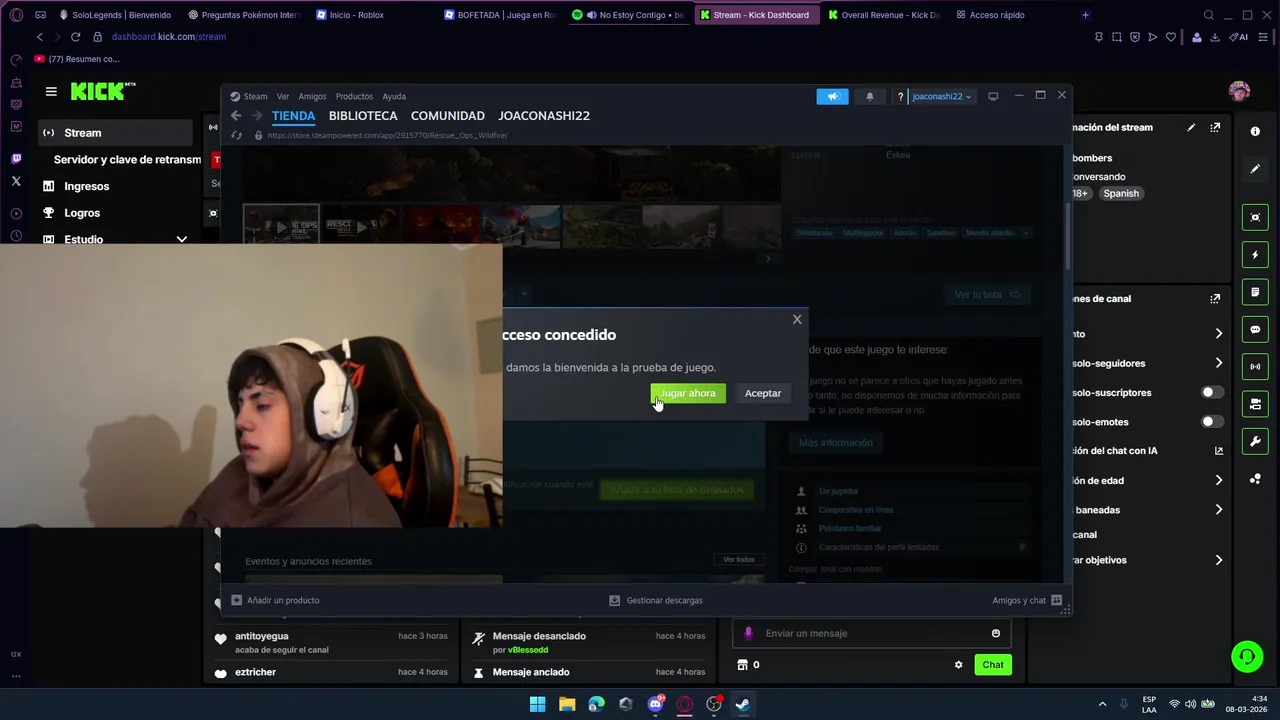Click the Kick stream preview panel icon
The height and width of the screenshot is (720, 1280).
pos(1255,217)
